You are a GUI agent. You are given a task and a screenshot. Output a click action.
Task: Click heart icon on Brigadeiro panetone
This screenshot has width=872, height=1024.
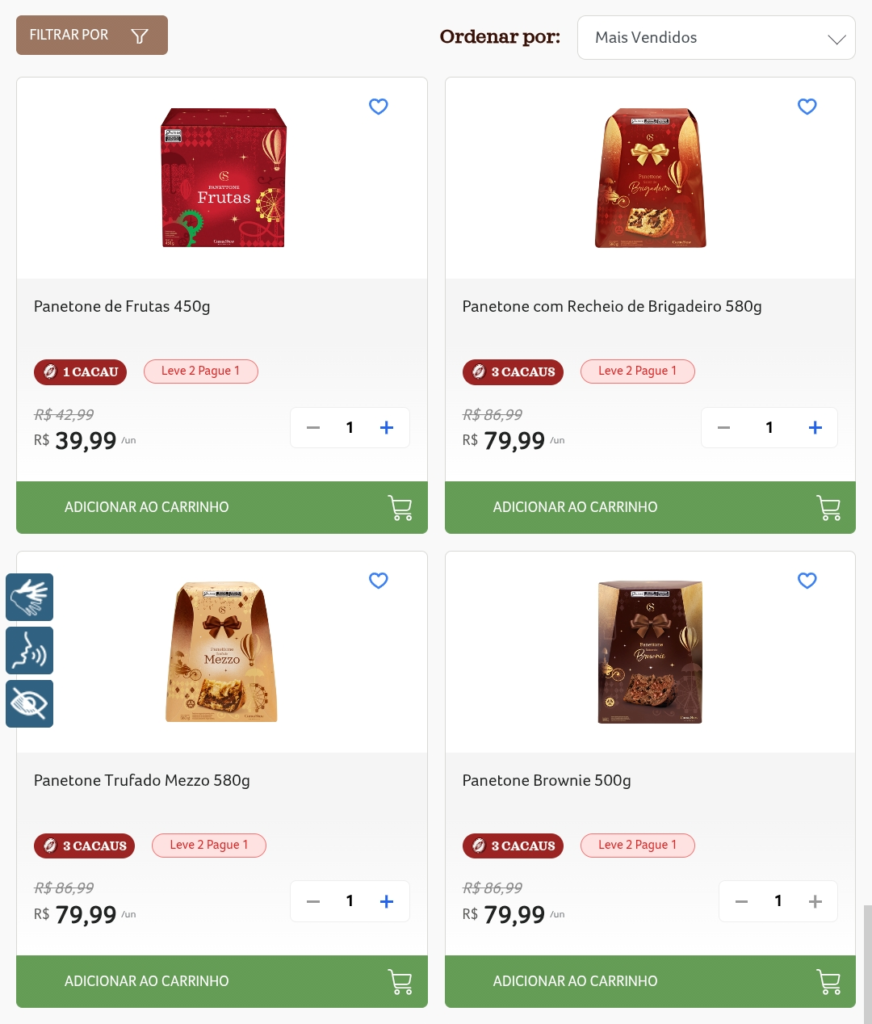pos(807,107)
